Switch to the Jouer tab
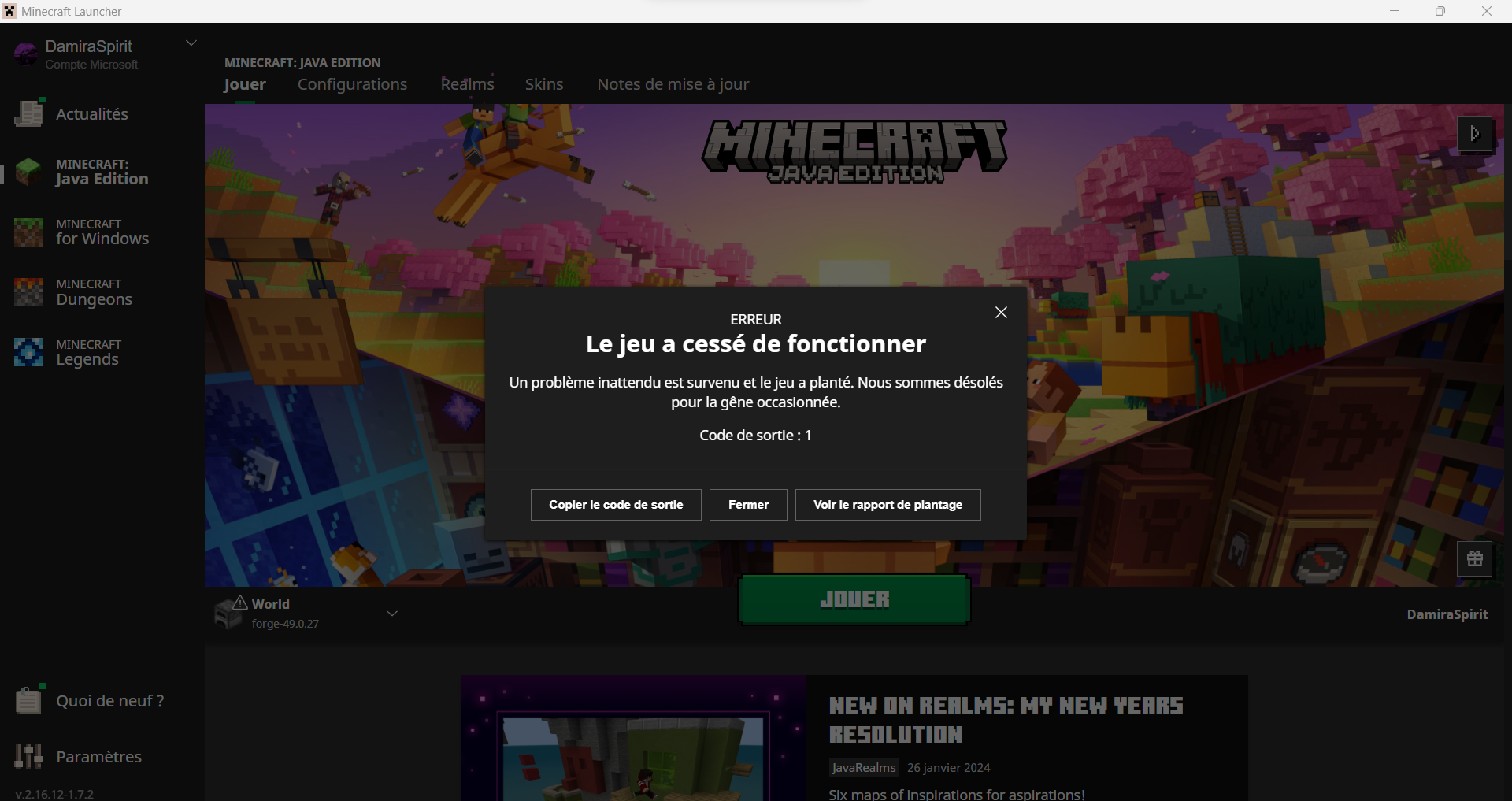This screenshot has width=1512, height=801. click(244, 84)
